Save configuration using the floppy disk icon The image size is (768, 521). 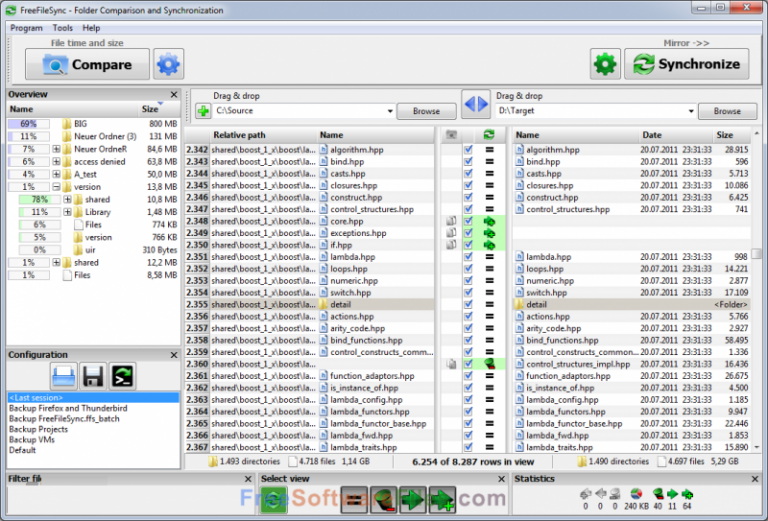[x=93, y=377]
